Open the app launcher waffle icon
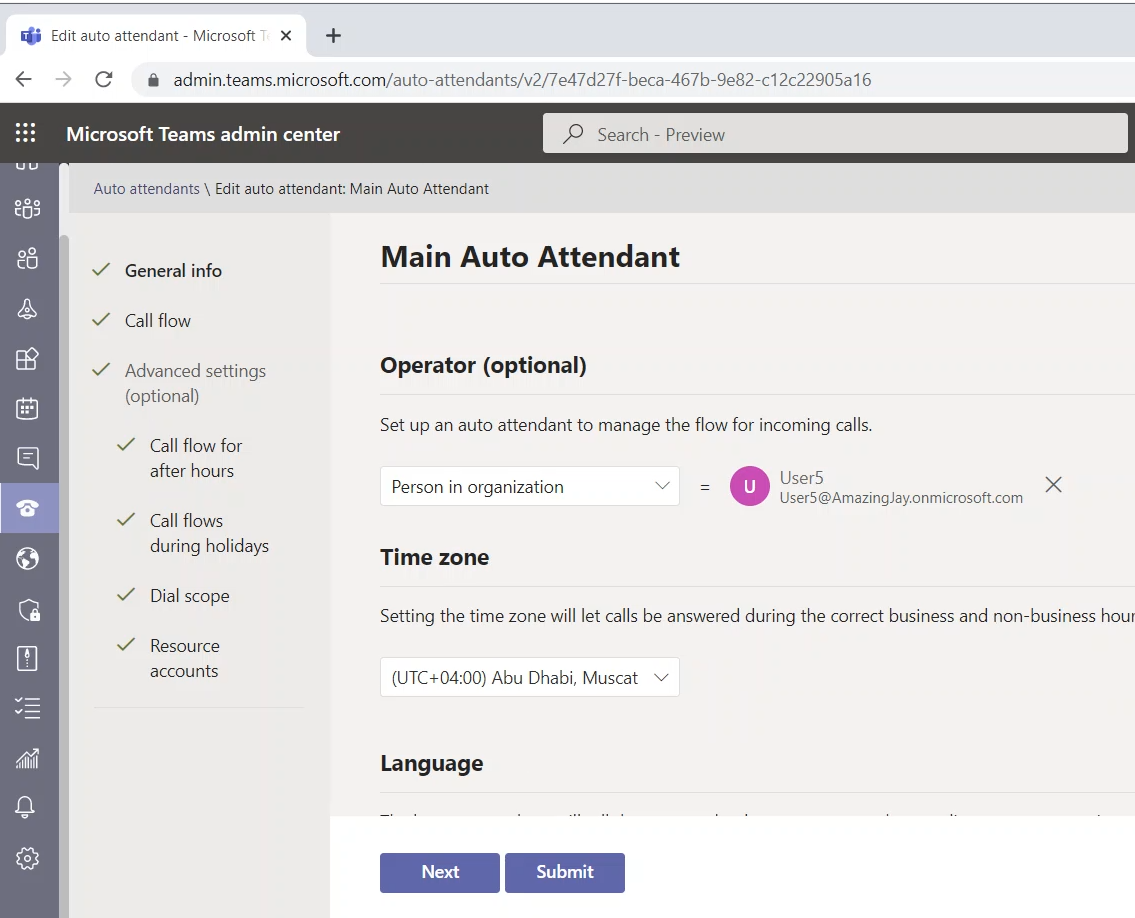This screenshot has height=918, width=1135. click(x=26, y=134)
